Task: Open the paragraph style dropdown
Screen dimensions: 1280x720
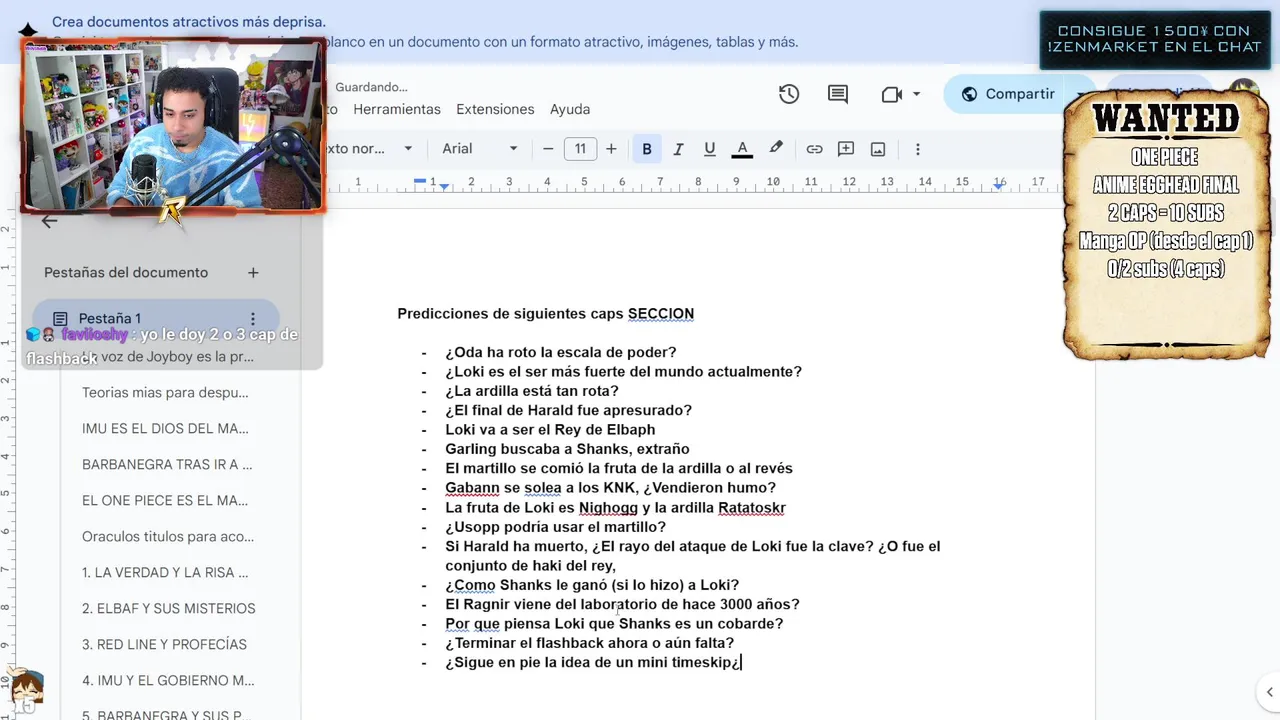Action: 366,149
